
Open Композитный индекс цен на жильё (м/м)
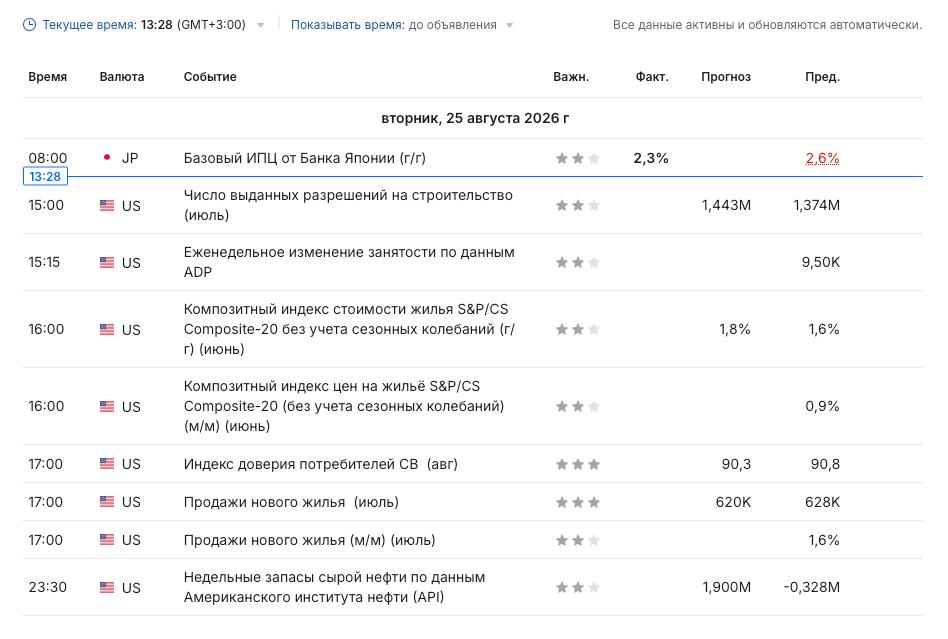point(344,406)
